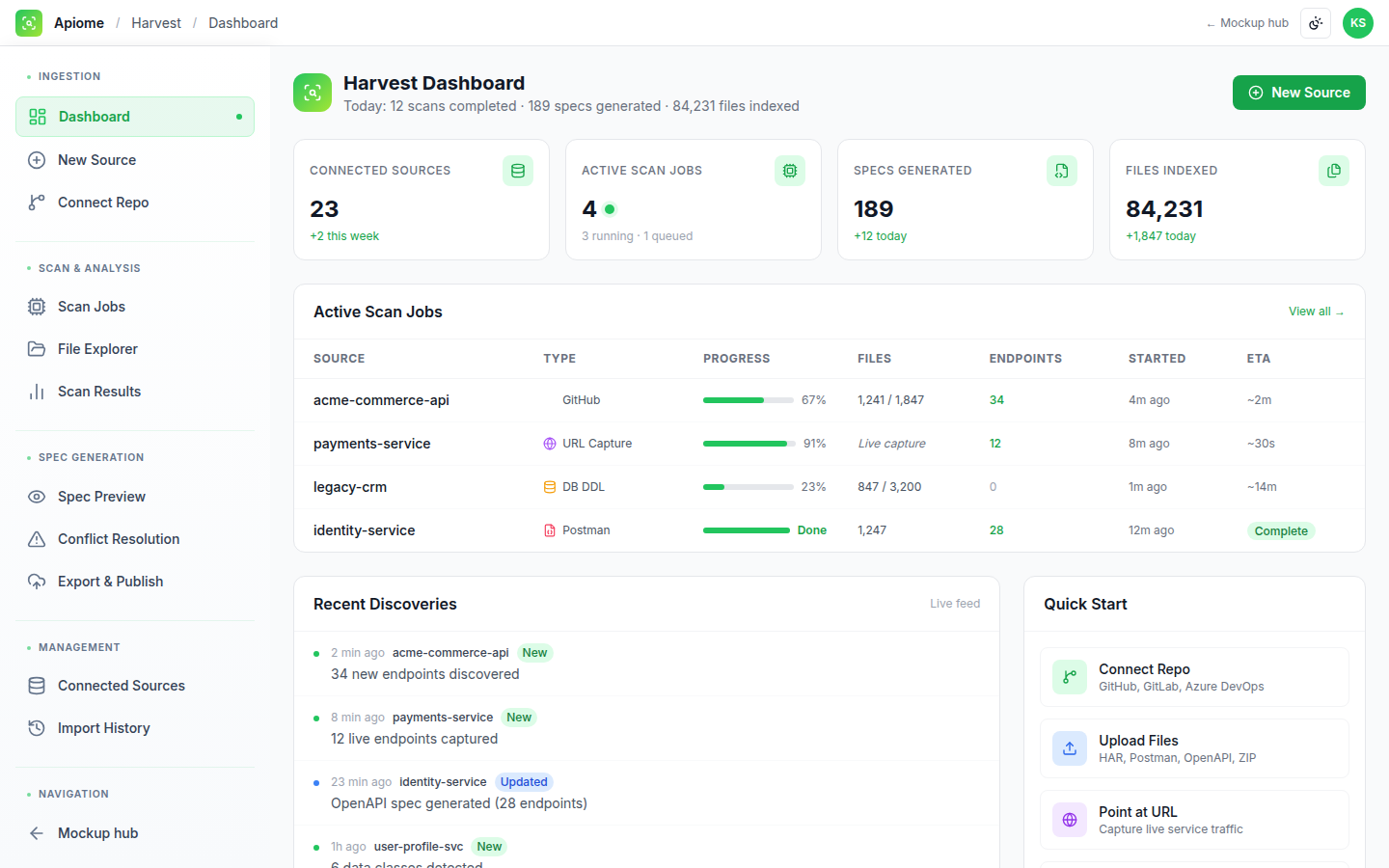The width and height of the screenshot is (1389, 868).
Task: Follow the View all link
Action: click(x=1316, y=312)
